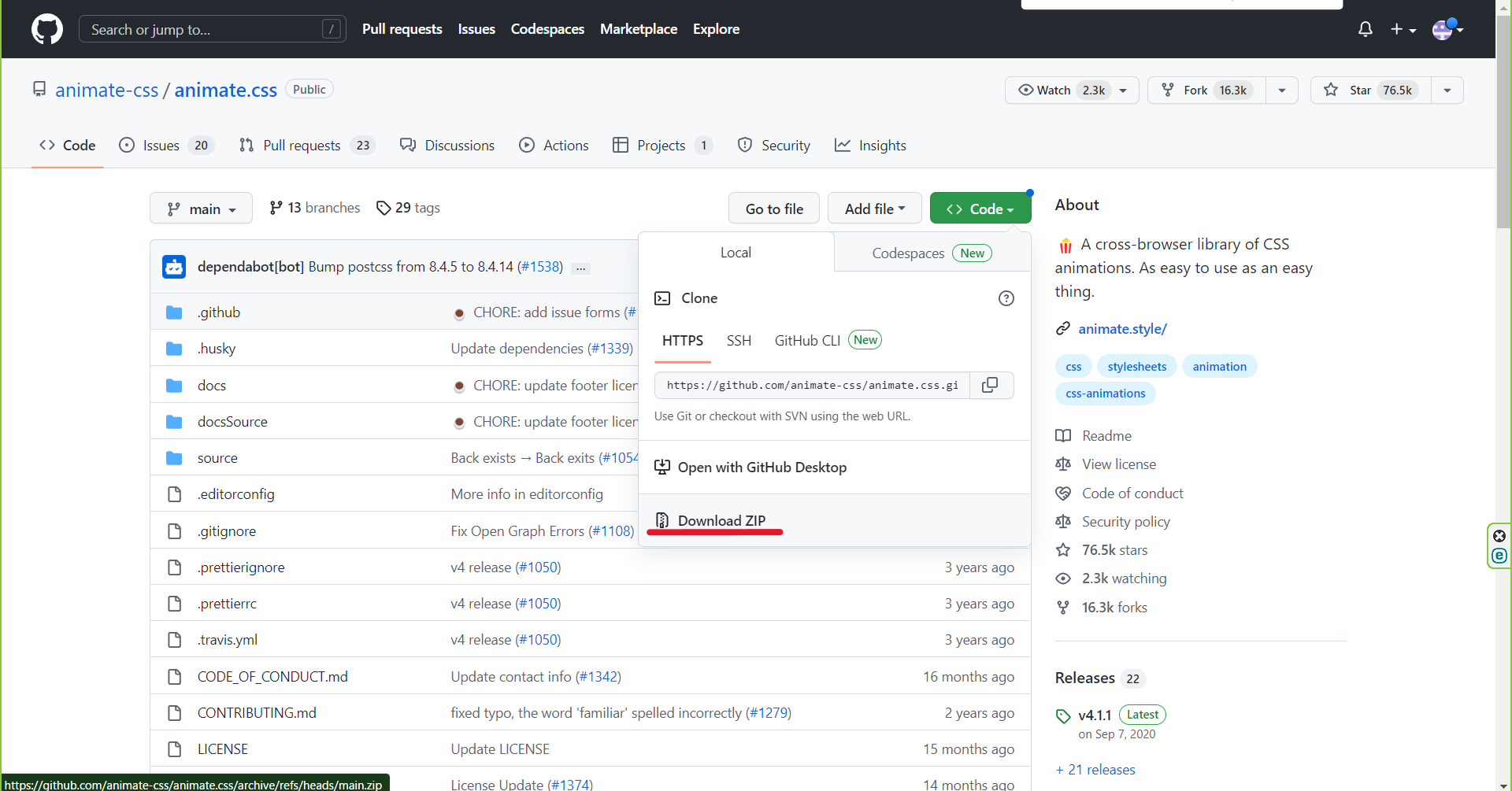Click the .editorconfig file icon
The height and width of the screenshot is (791, 1512).
coord(174,494)
